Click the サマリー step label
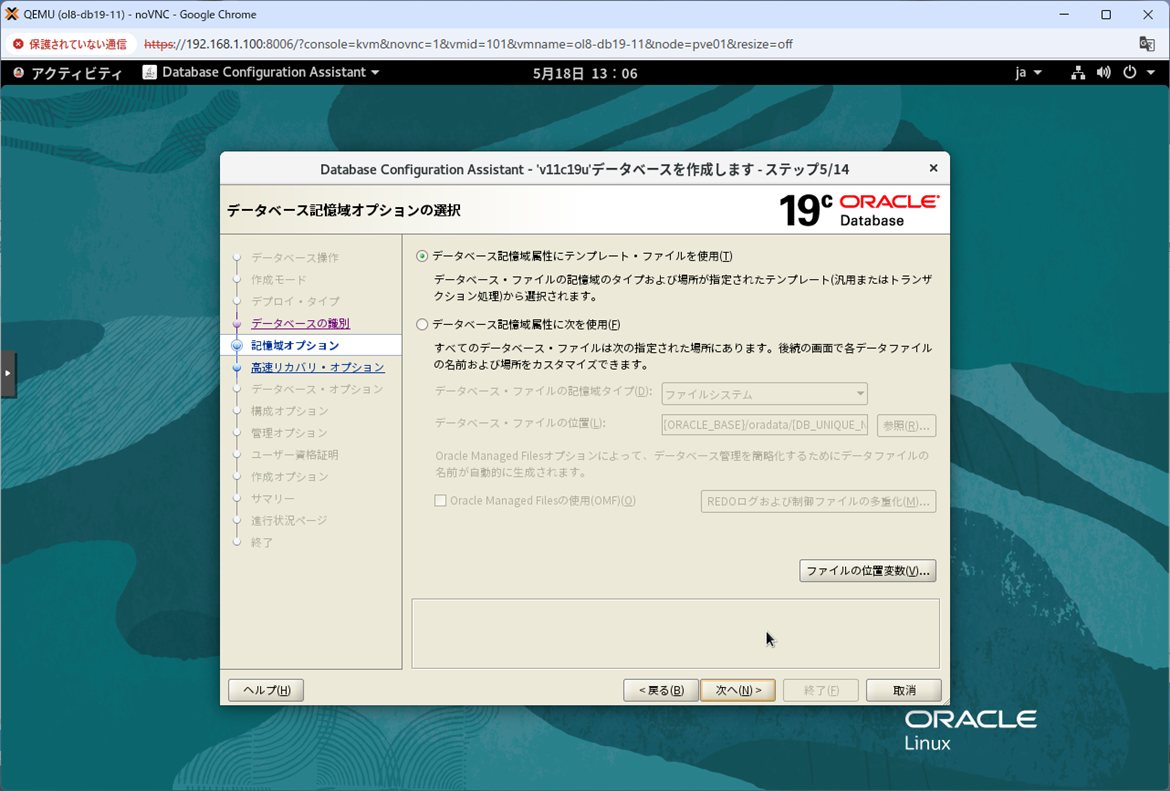Screen dimensions: 1170x791 [x=272, y=498]
